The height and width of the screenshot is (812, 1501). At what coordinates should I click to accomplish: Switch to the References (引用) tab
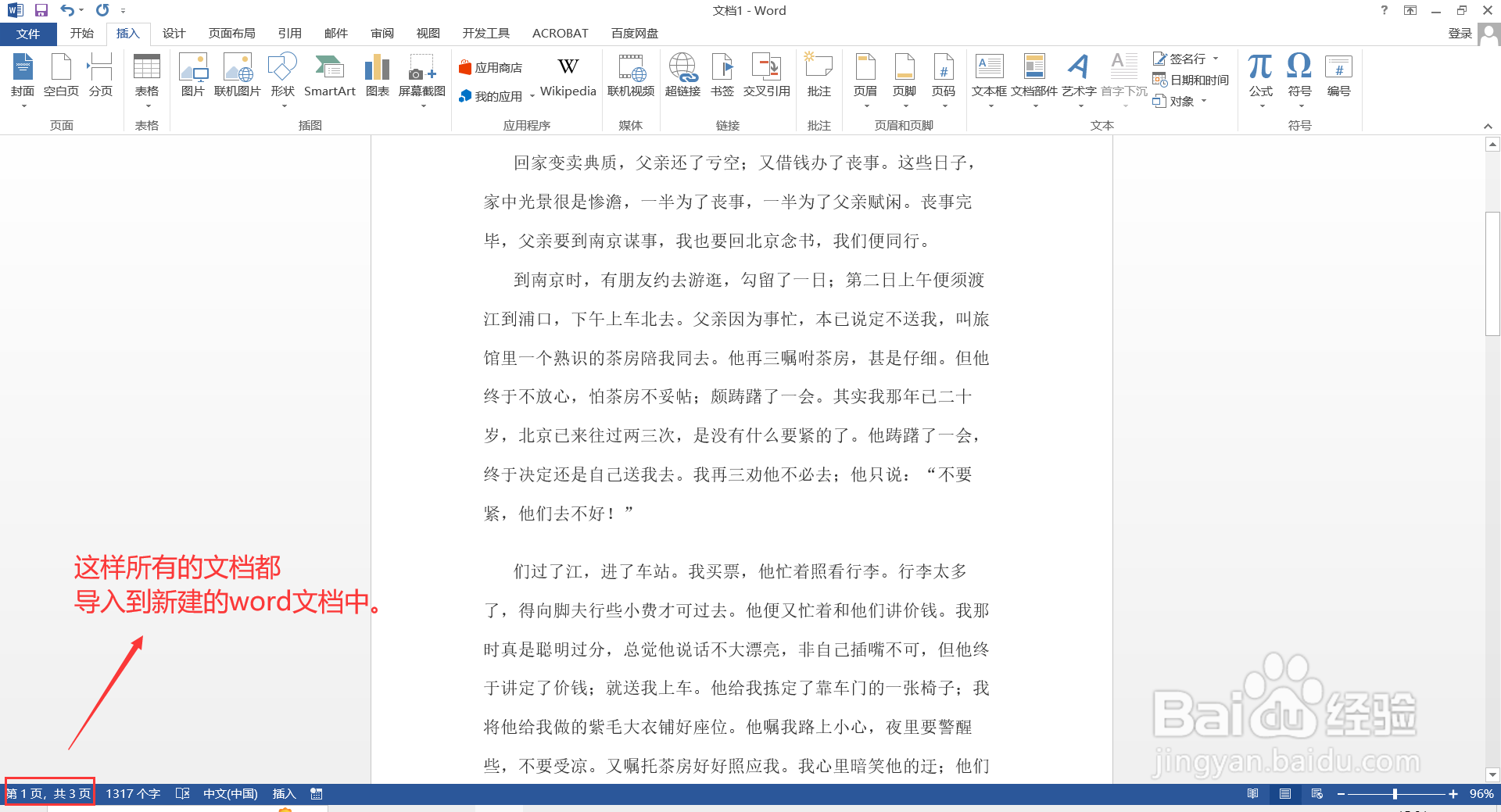coord(289,34)
